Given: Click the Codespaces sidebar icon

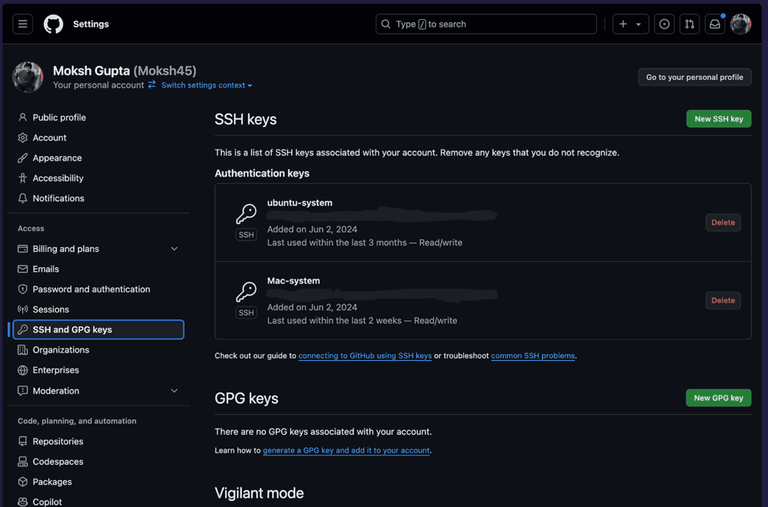Looking at the screenshot, I should (23, 462).
